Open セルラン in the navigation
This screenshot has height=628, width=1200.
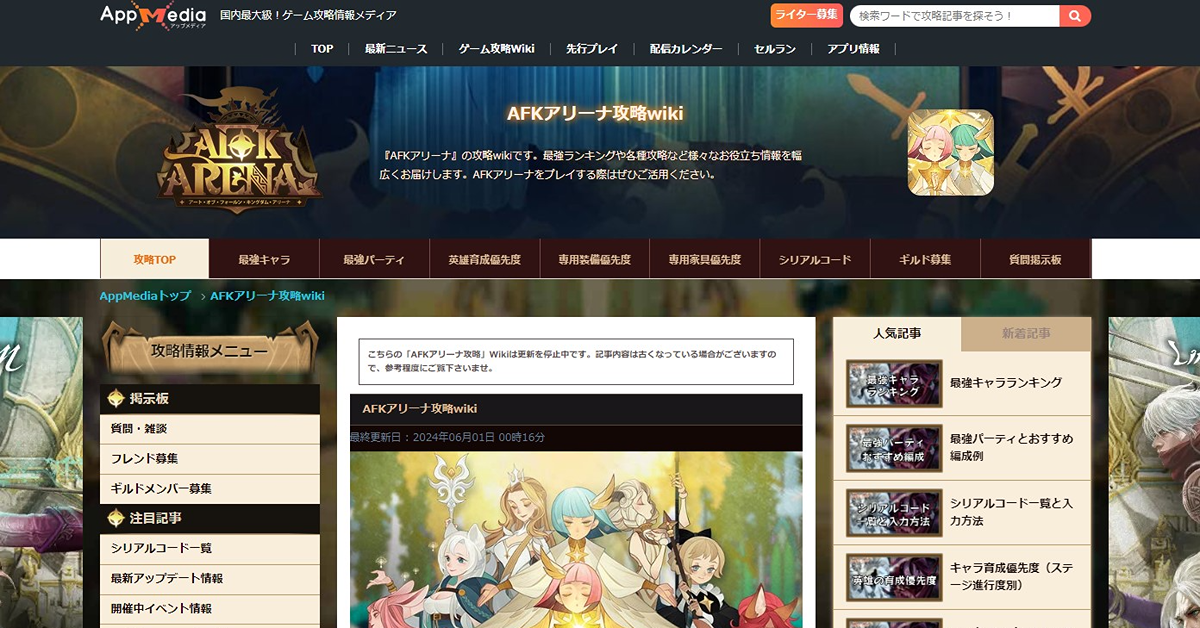pos(775,48)
